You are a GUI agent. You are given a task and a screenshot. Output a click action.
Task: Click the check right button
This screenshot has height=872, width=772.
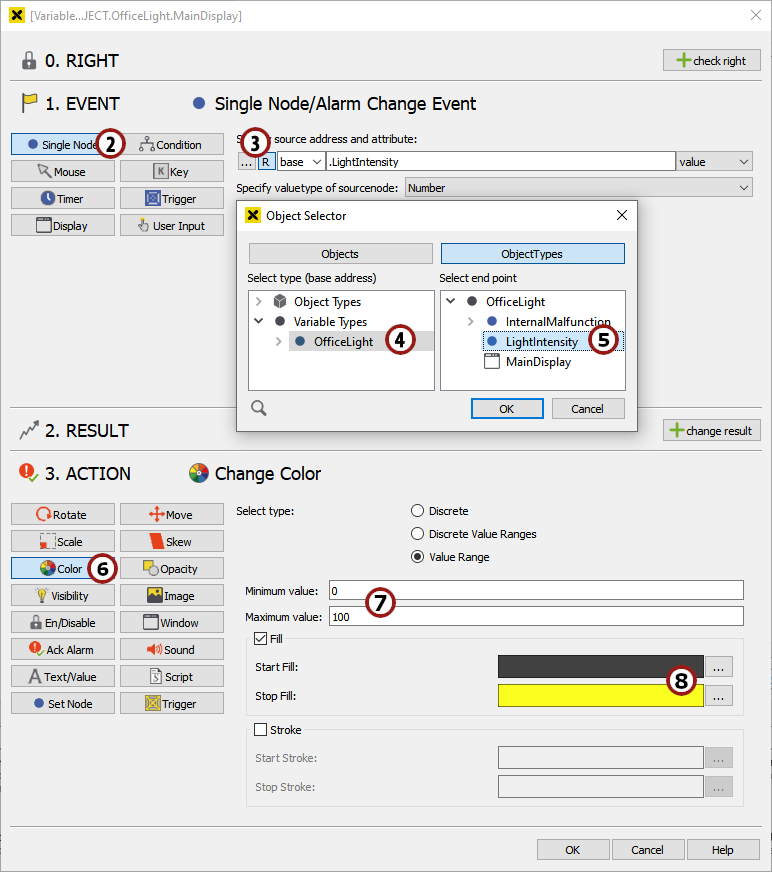point(711,60)
